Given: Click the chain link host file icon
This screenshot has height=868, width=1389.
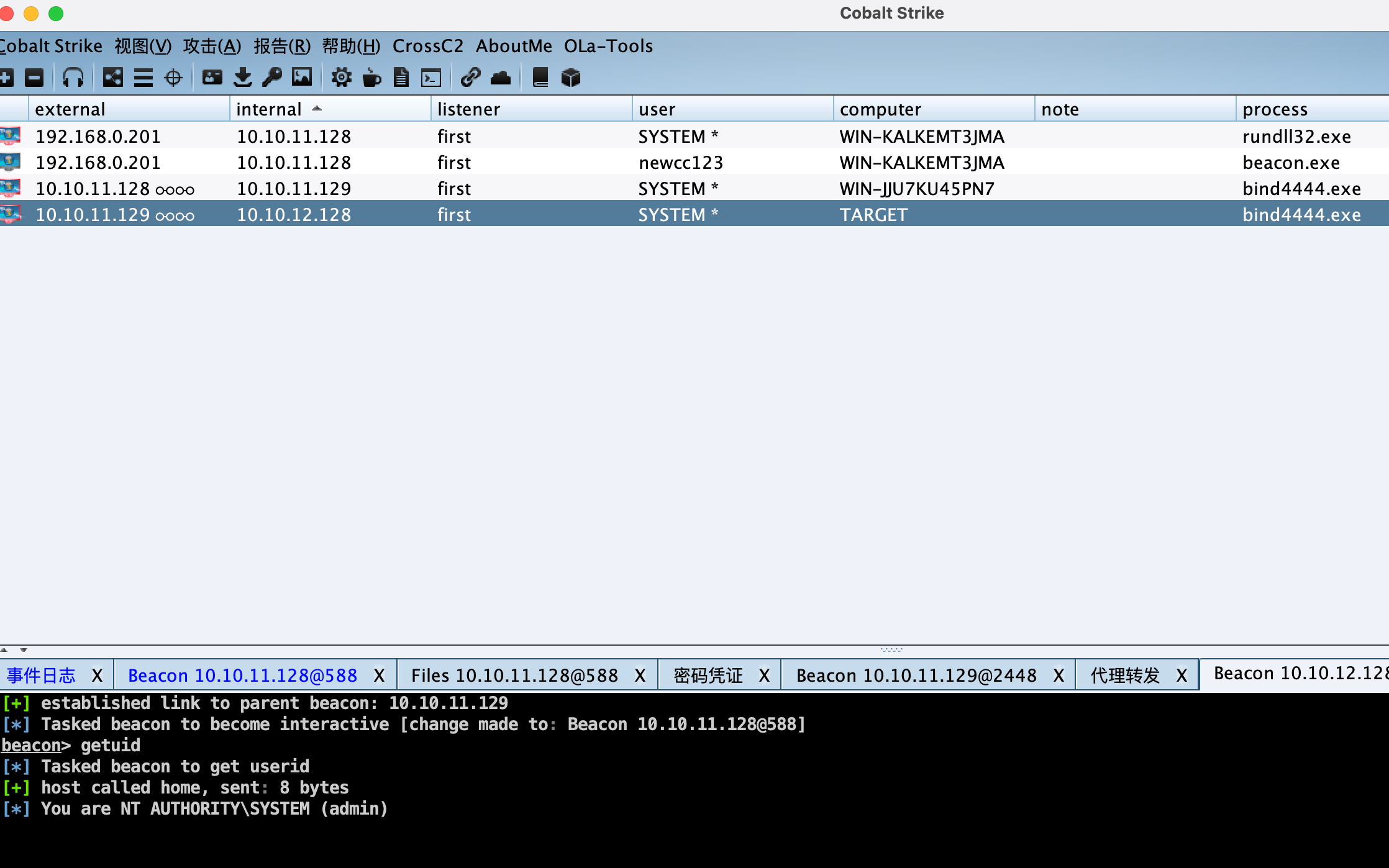Looking at the screenshot, I should pos(470,78).
